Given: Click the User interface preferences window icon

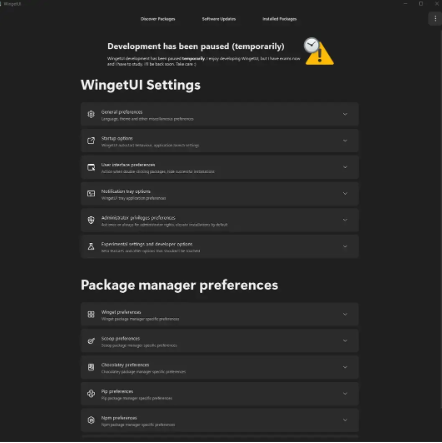Looking at the screenshot, I should coord(91,167).
